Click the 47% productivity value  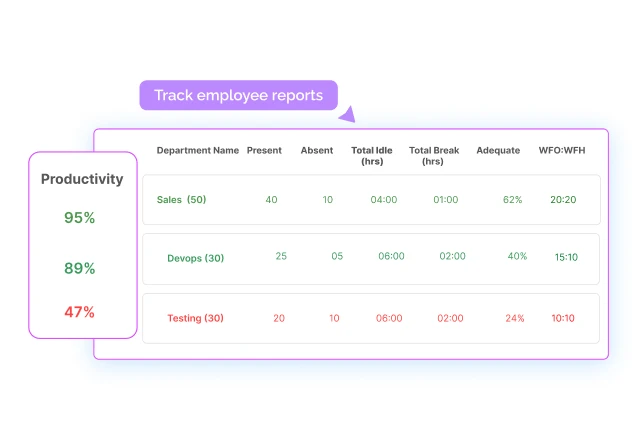(79, 312)
